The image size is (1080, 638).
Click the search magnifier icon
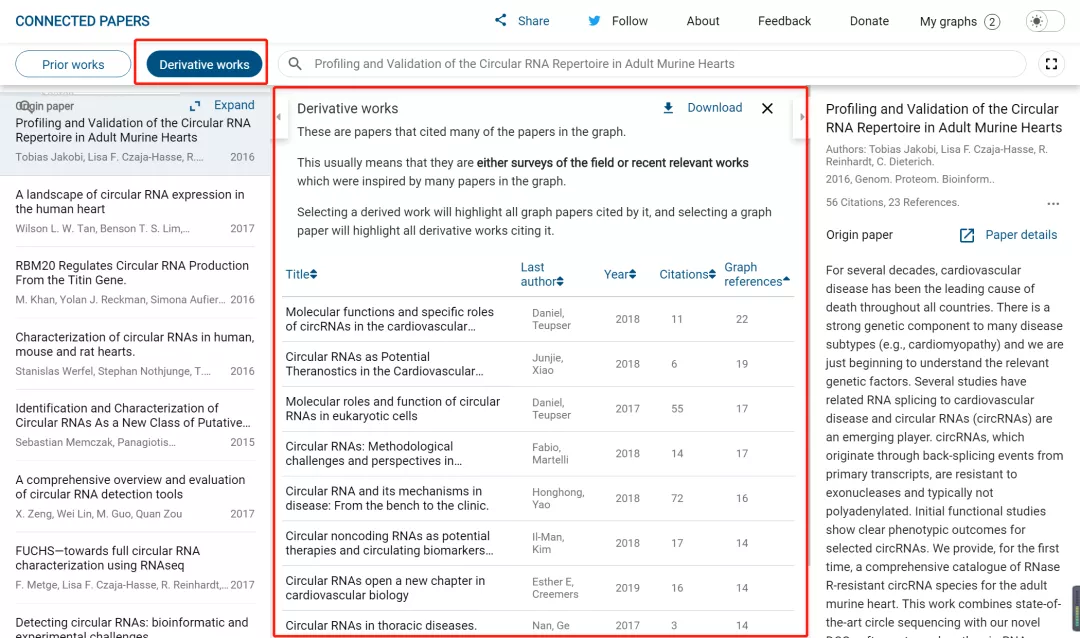point(295,64)
